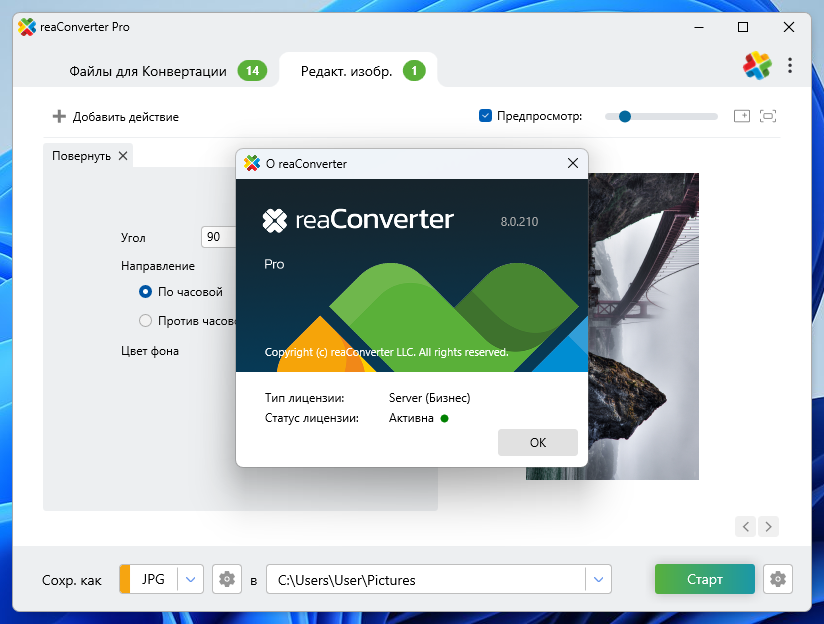Switch to Файлы для Конвертации tab

click(x=148, y=71)
